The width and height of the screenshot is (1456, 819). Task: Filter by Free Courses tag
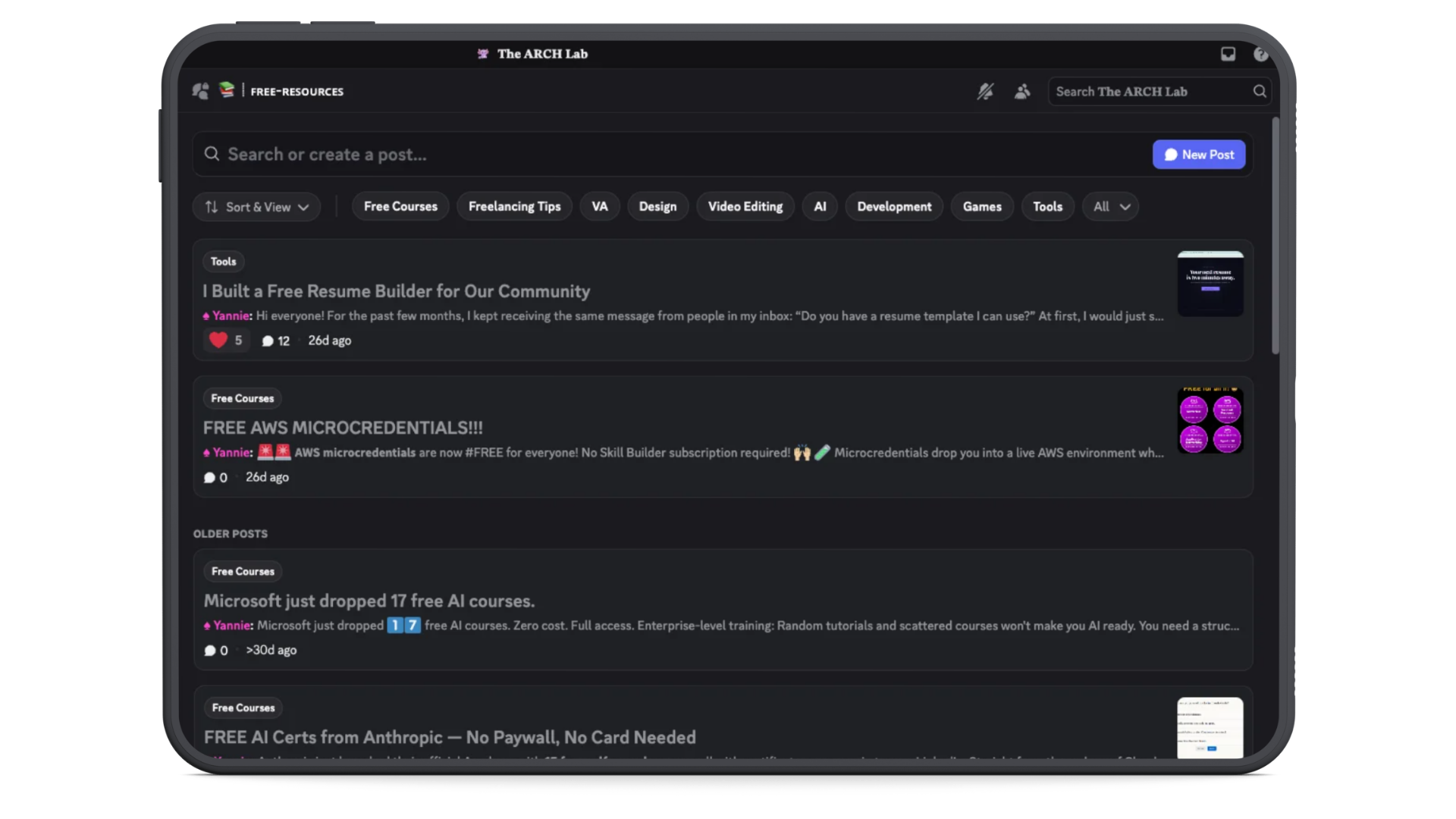click(400, 207)
